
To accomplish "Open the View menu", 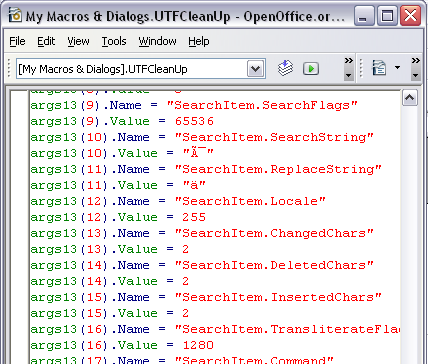I will pos(78,41).
